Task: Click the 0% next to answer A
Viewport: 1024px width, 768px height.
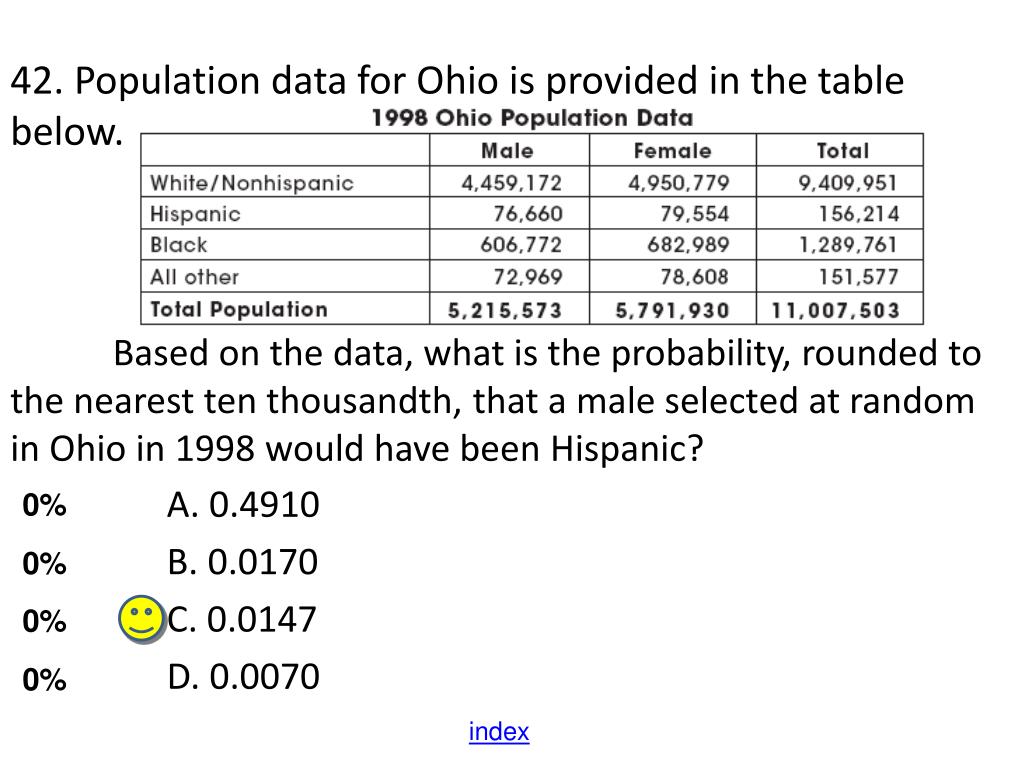Action: pyautogui.click(x=44, y=505)
